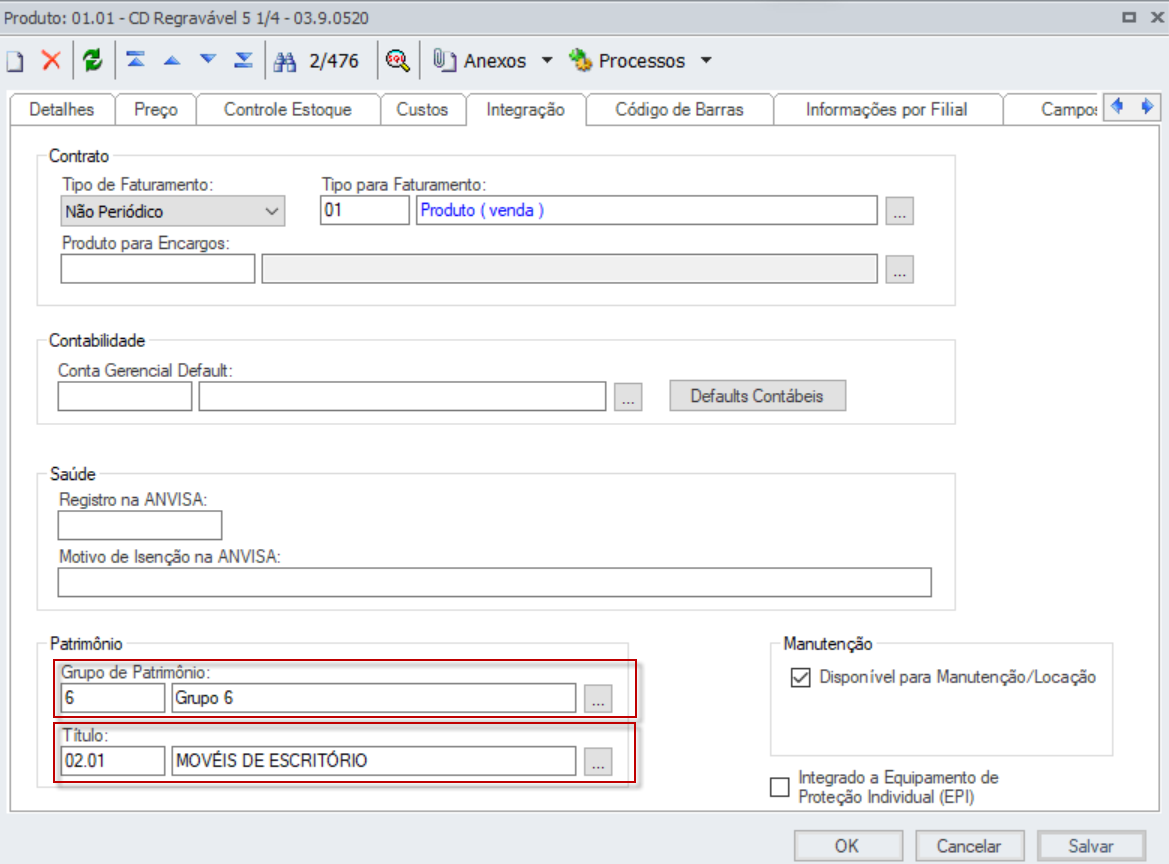
Task: Click MOVÉIS DE ESCRITÓRIO description field
Action: 374,761
